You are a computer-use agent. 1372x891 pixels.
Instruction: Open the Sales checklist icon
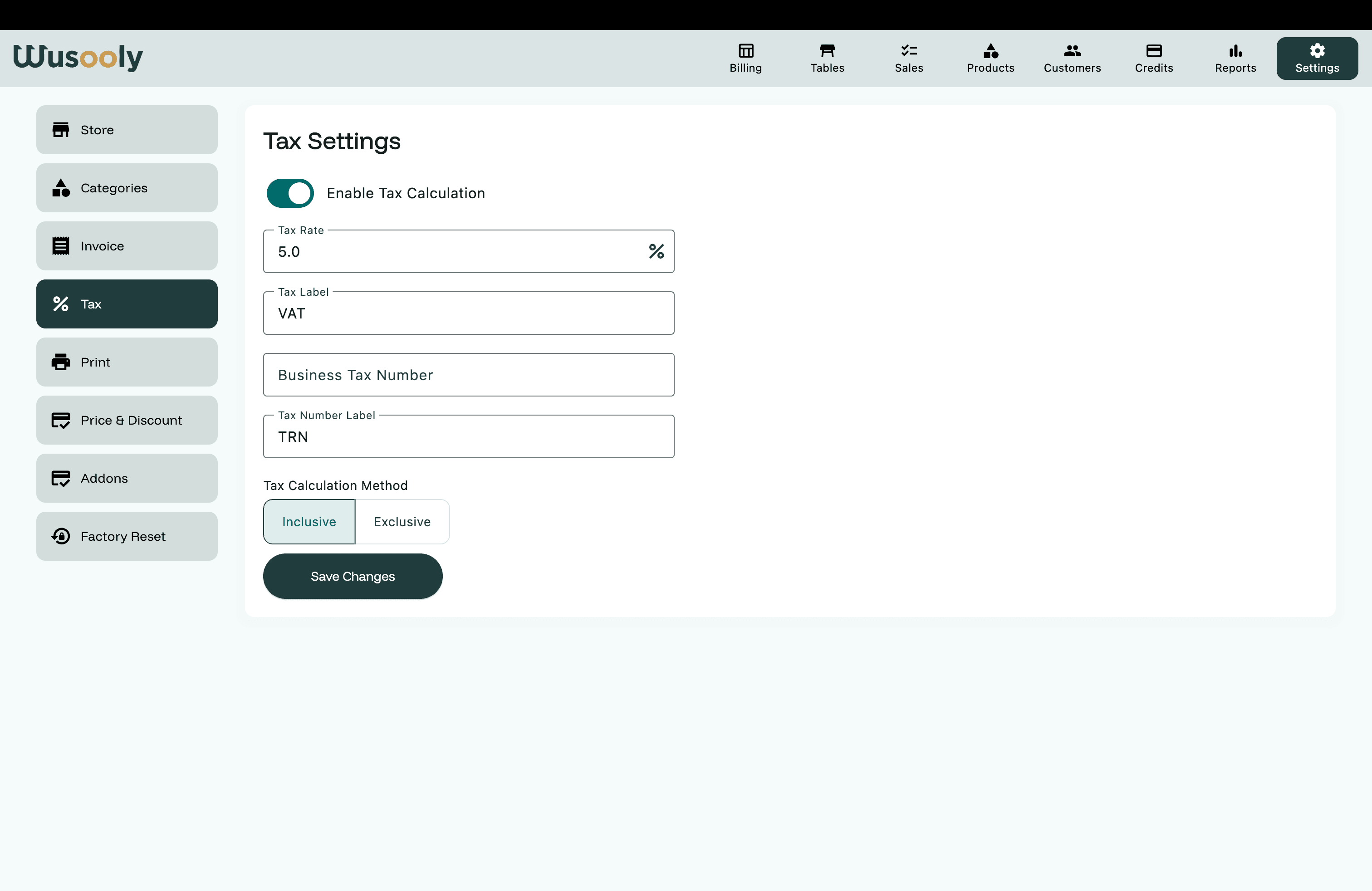(x=908, y=51)
